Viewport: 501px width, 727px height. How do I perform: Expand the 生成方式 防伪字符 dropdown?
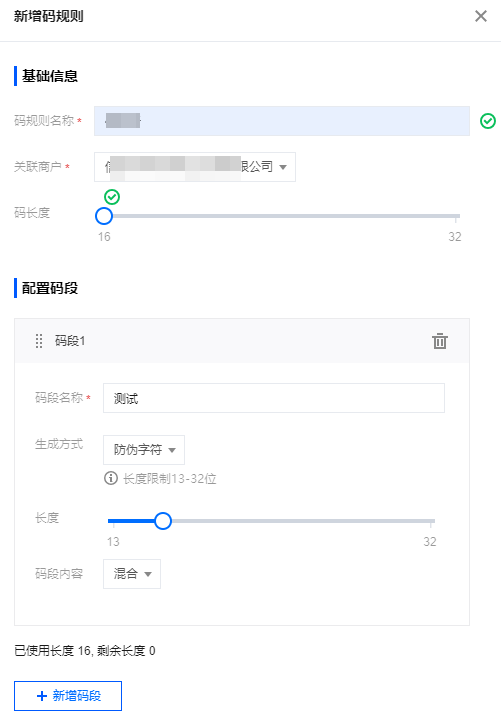click(144, 450)
